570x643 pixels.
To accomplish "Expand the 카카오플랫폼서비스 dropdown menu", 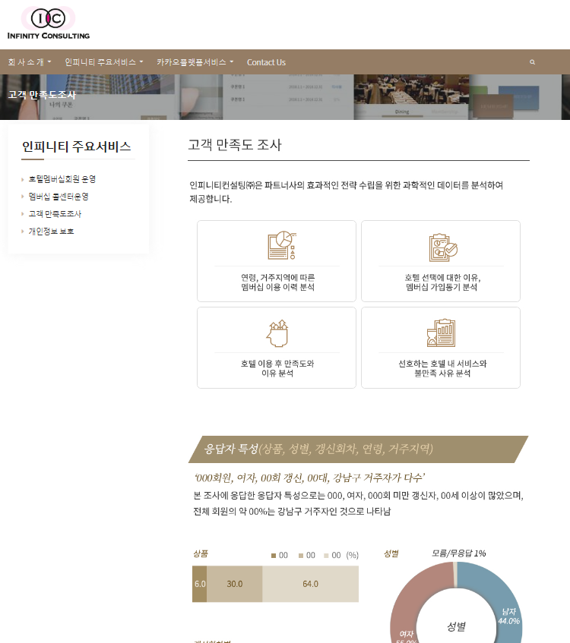I will click(x=195, y=62).
